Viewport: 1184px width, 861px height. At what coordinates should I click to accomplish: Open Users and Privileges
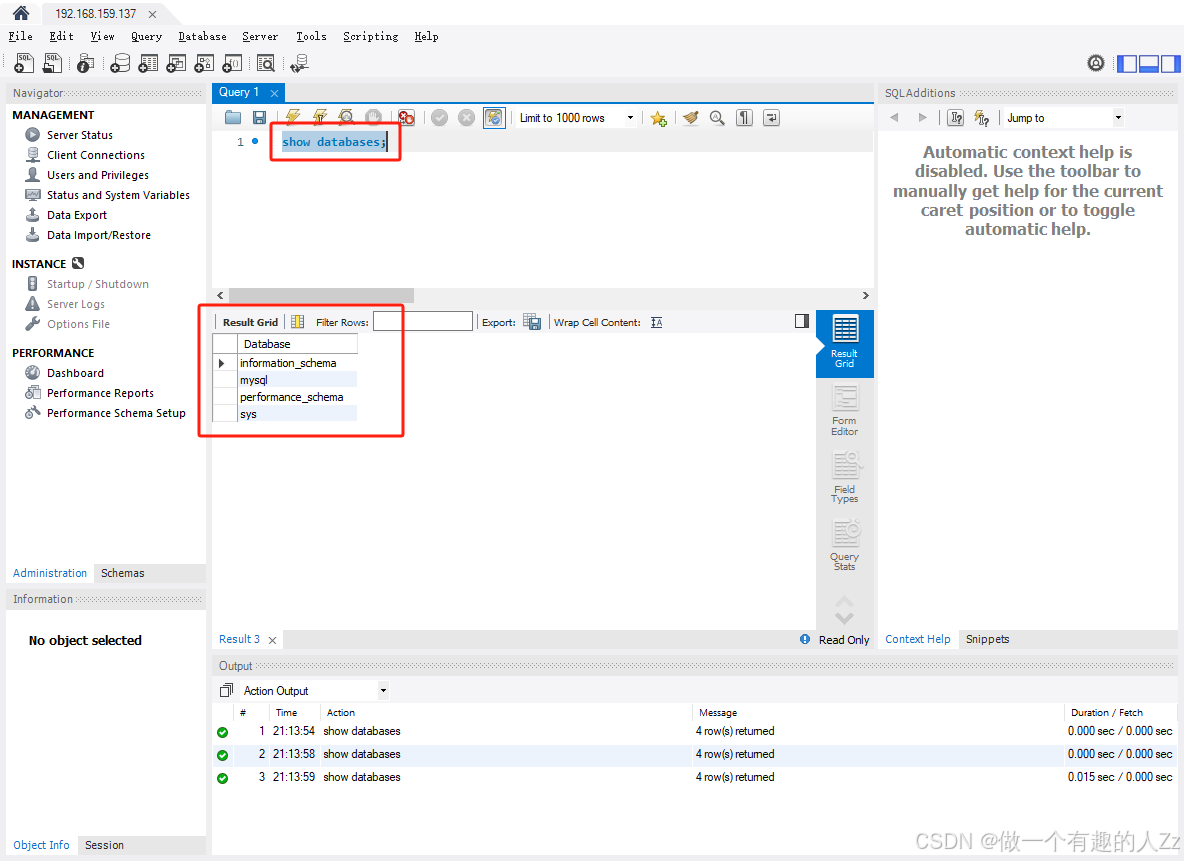(97, 175)
